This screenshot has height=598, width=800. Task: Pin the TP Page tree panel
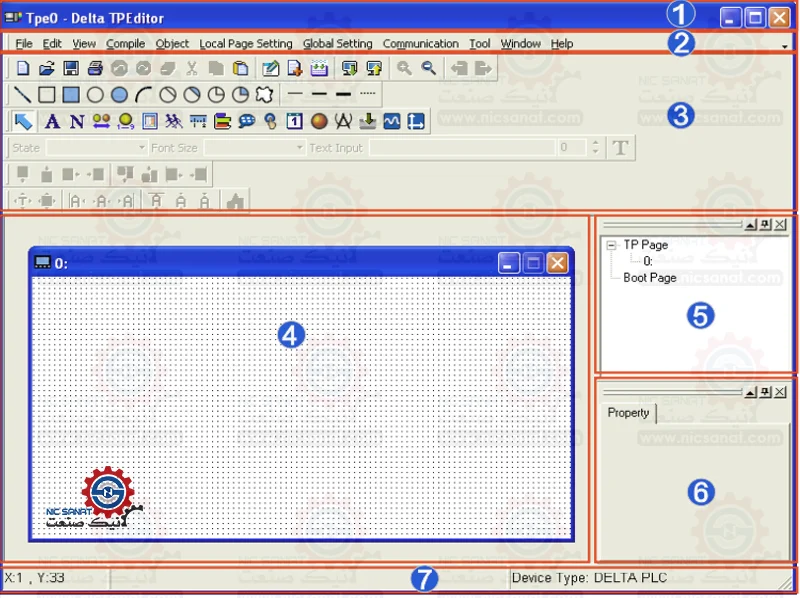[x=766, y=225]
